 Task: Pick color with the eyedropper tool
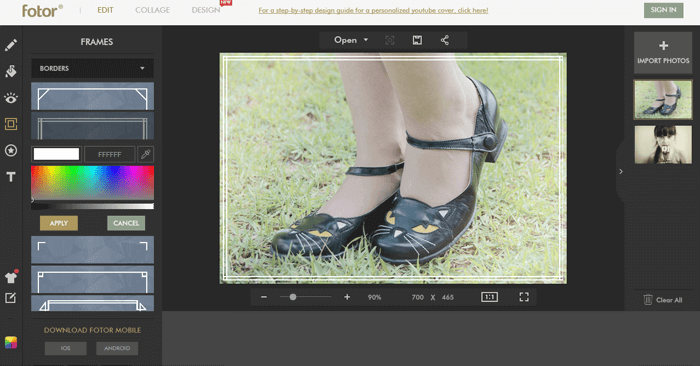click(146, 154)
